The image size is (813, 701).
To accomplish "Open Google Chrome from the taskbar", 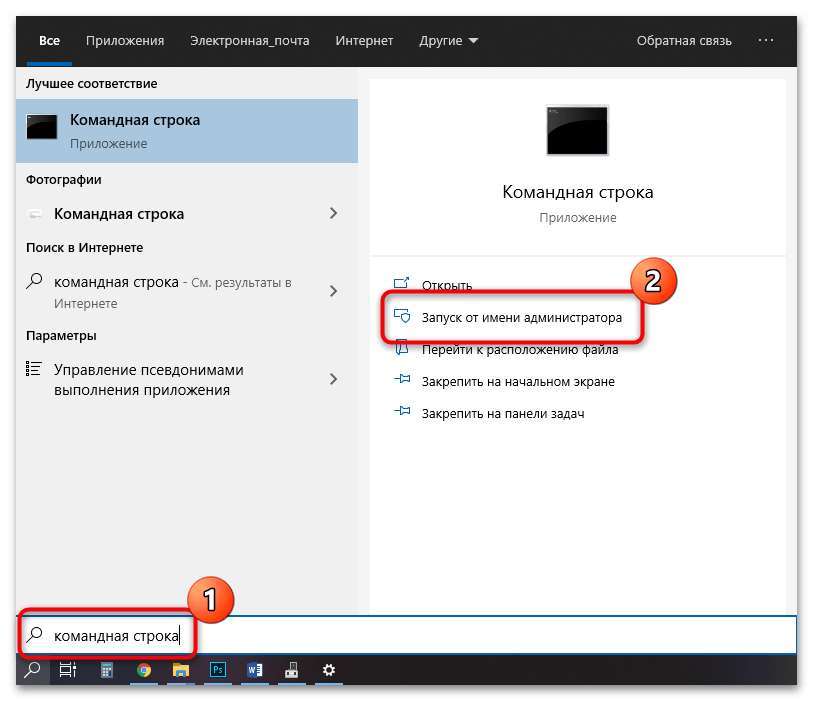I will point(144,671).
